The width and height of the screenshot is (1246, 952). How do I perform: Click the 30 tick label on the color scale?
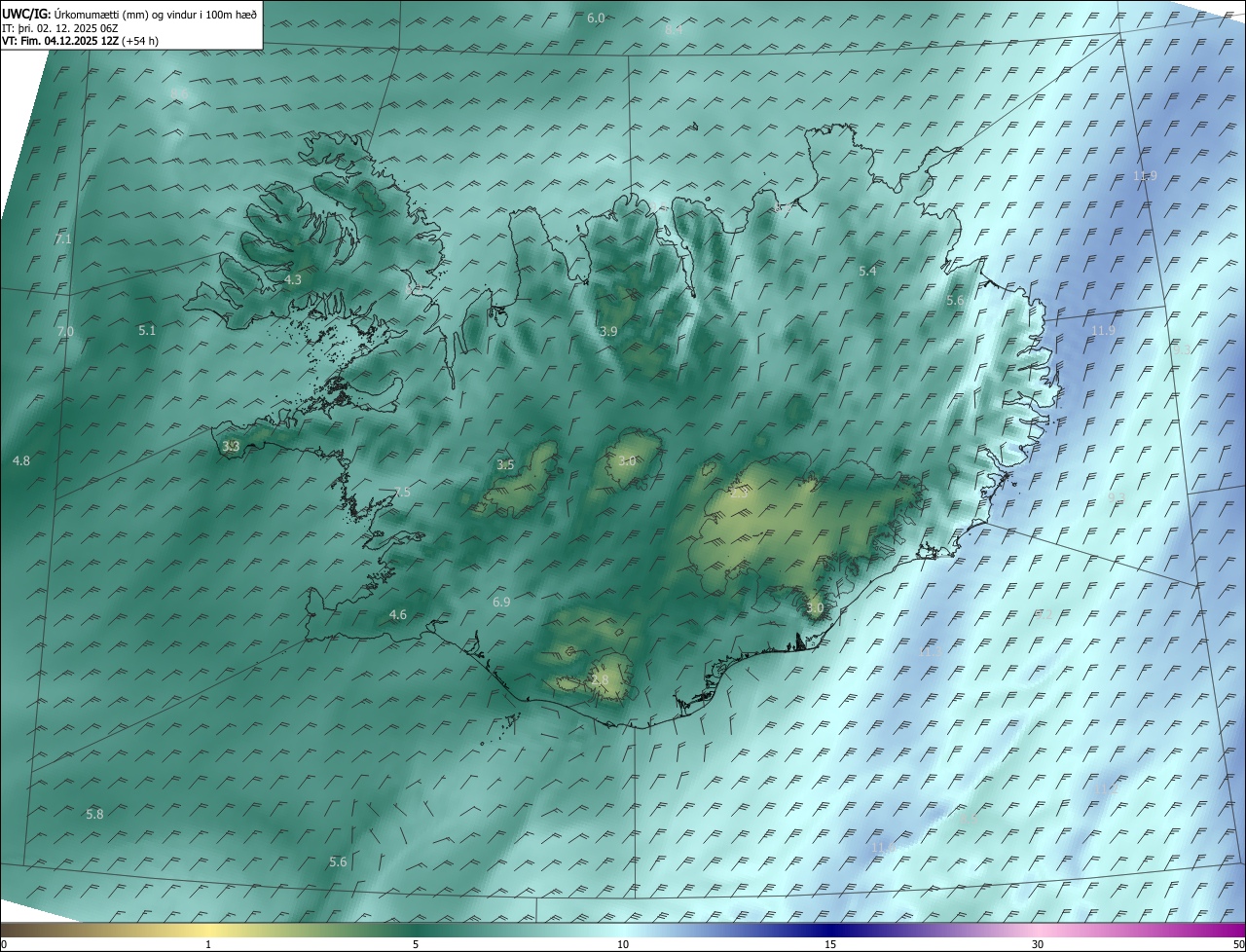1038,945
